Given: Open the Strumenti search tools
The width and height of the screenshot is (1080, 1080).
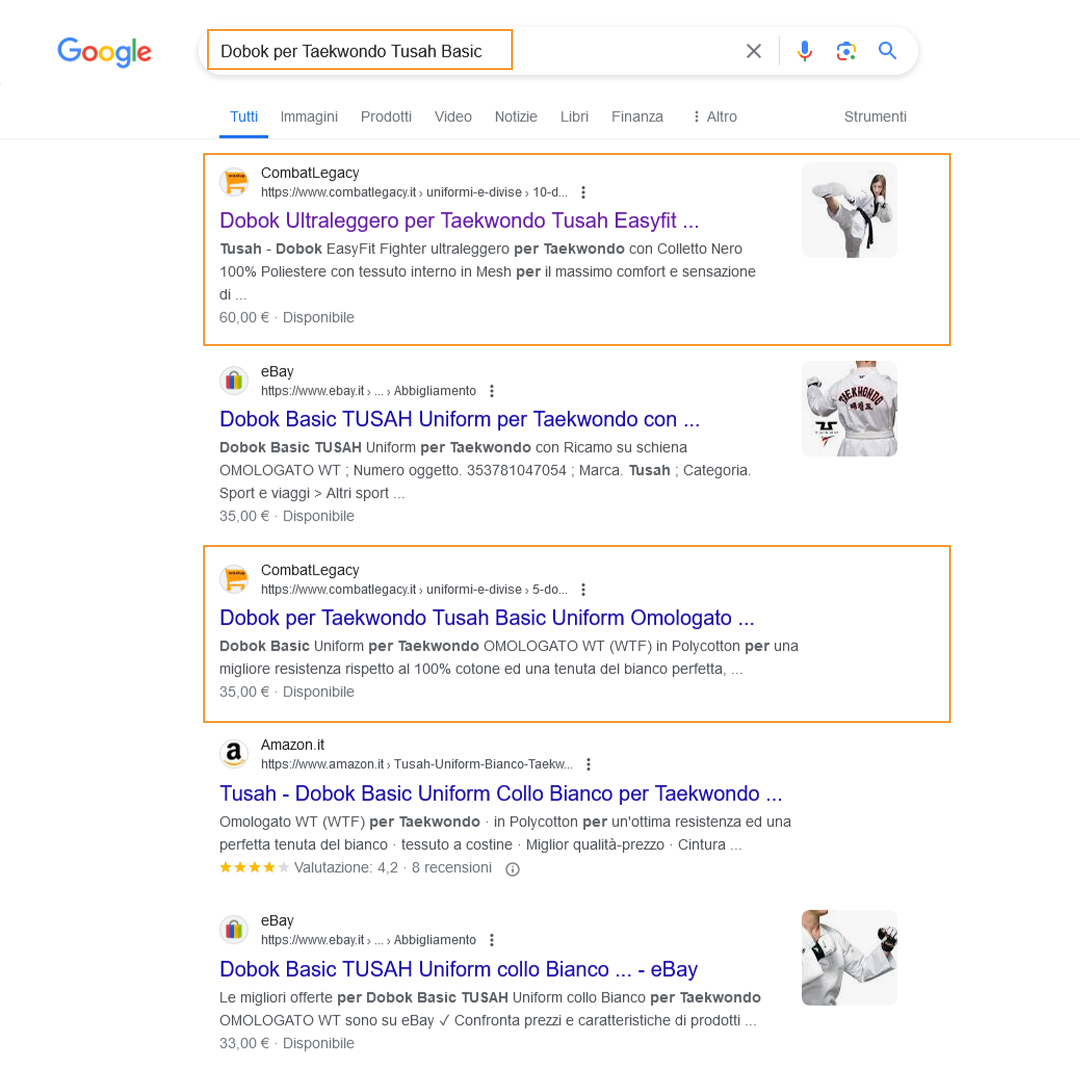Looking at the screenshot, I should [875, 117].
